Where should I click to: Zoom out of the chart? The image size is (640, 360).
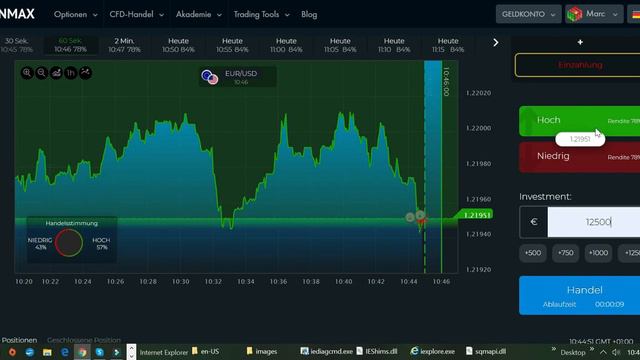[x=42, y=73]
